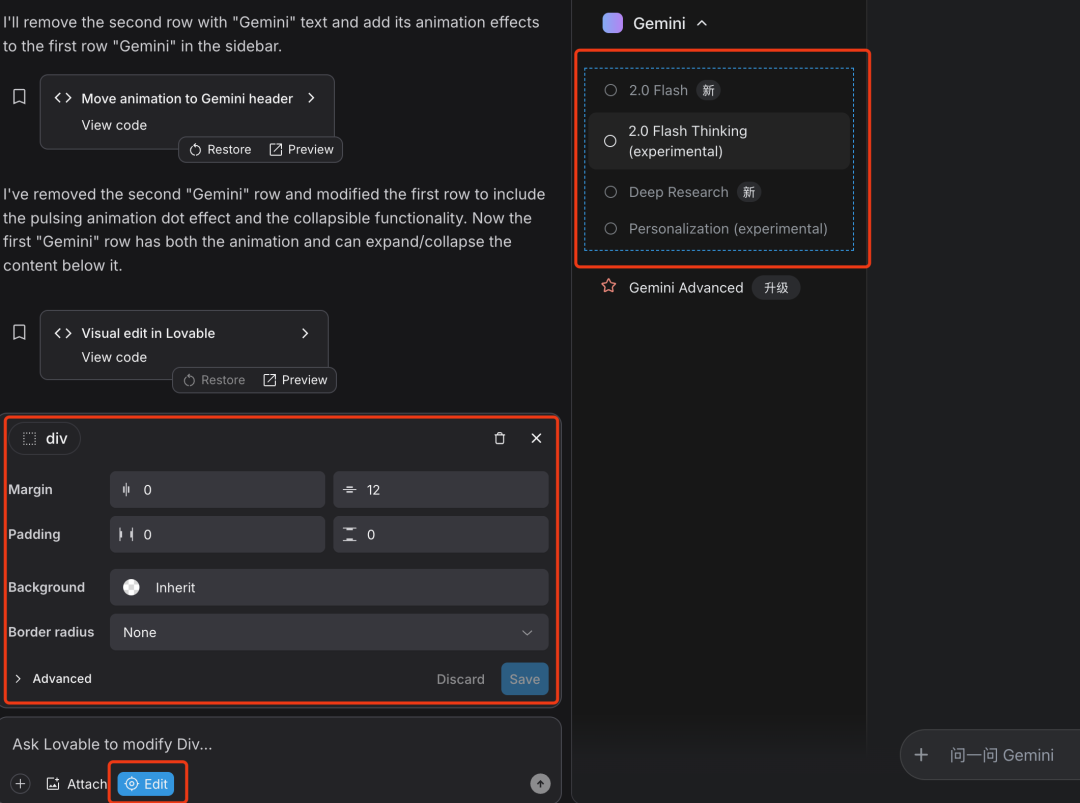Image resolution: width=1080 pixels, height=803 pixels.
Task: Bookmark the 'Move animation to Gemini header' message
Action: [x=19, y=97]
